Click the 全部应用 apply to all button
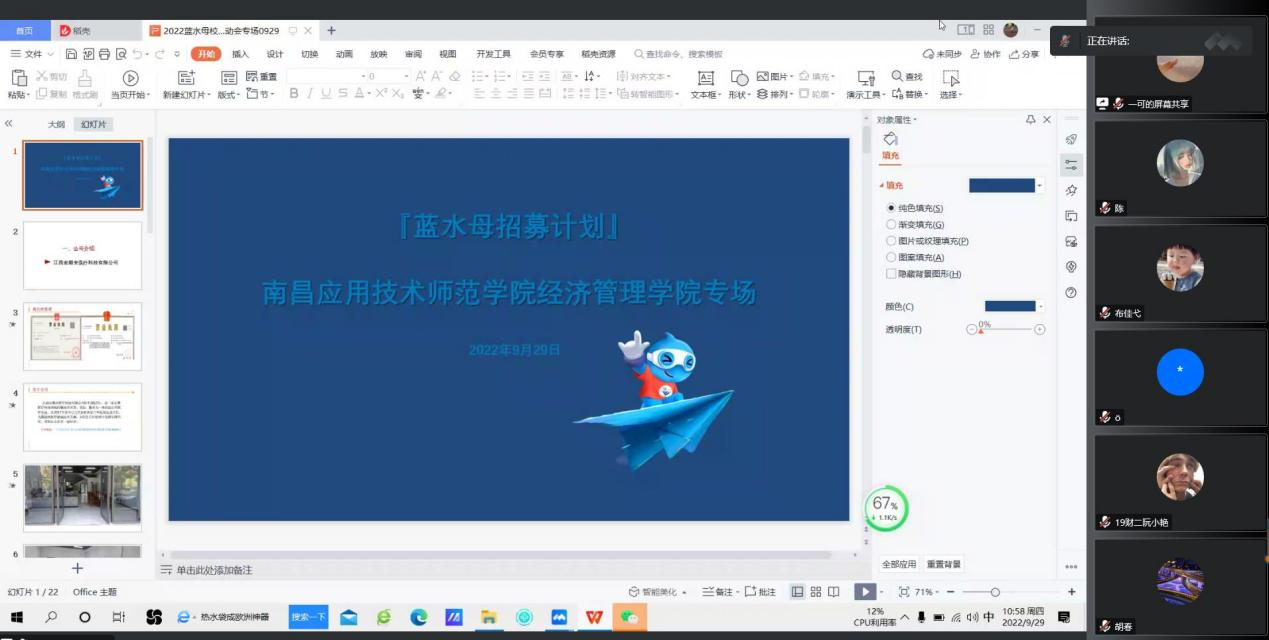 click(899, 565)
